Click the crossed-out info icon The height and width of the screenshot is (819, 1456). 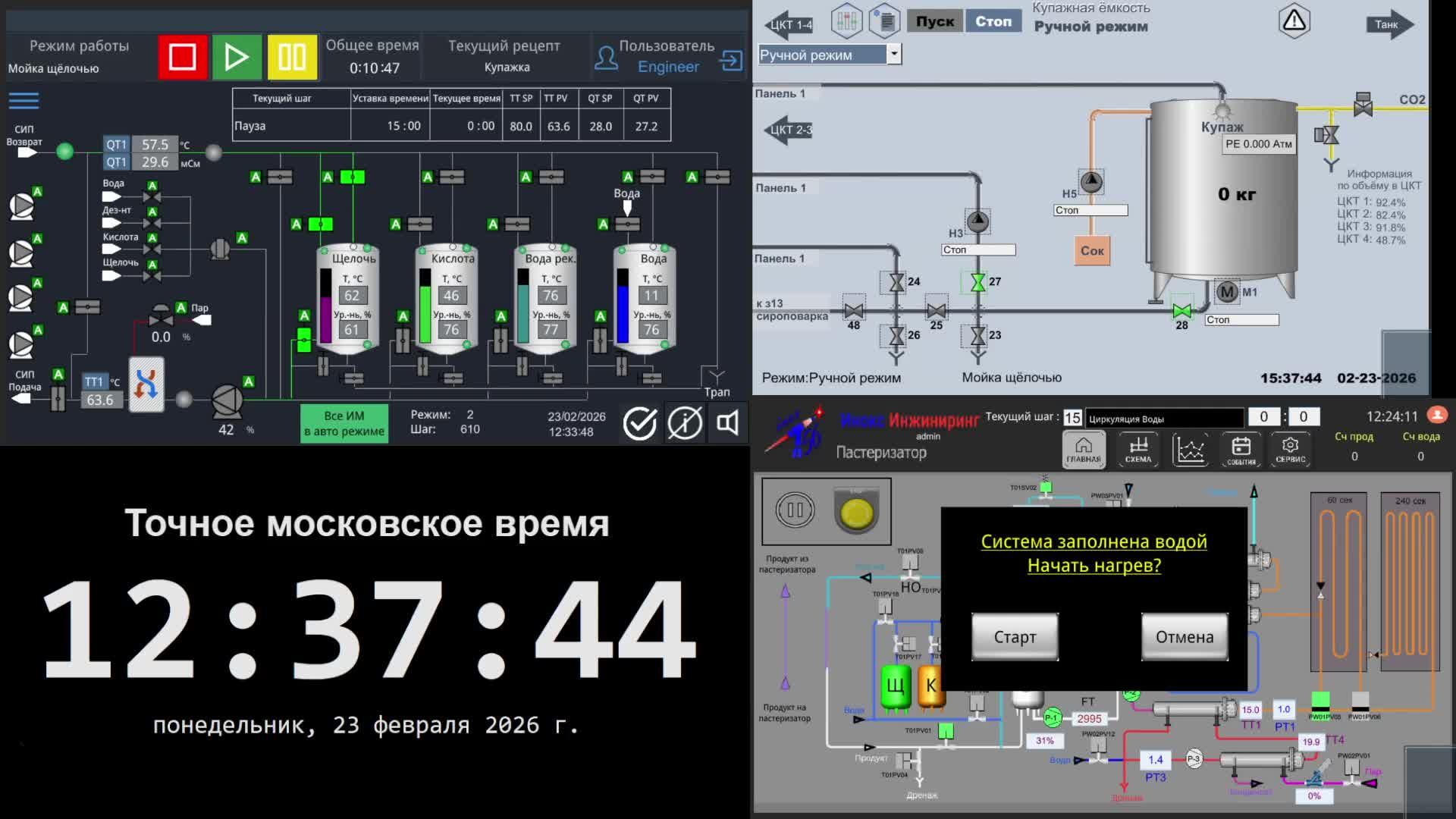684,423
